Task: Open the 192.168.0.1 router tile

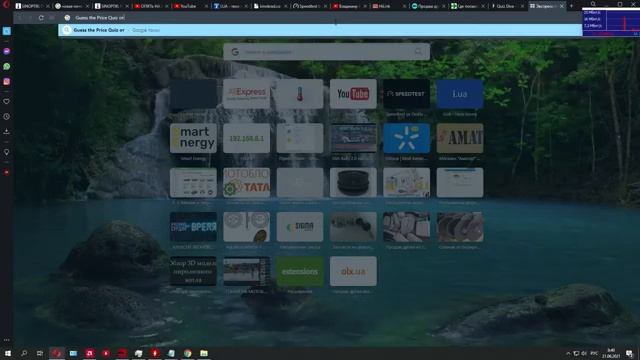Action: pos(247,138)
